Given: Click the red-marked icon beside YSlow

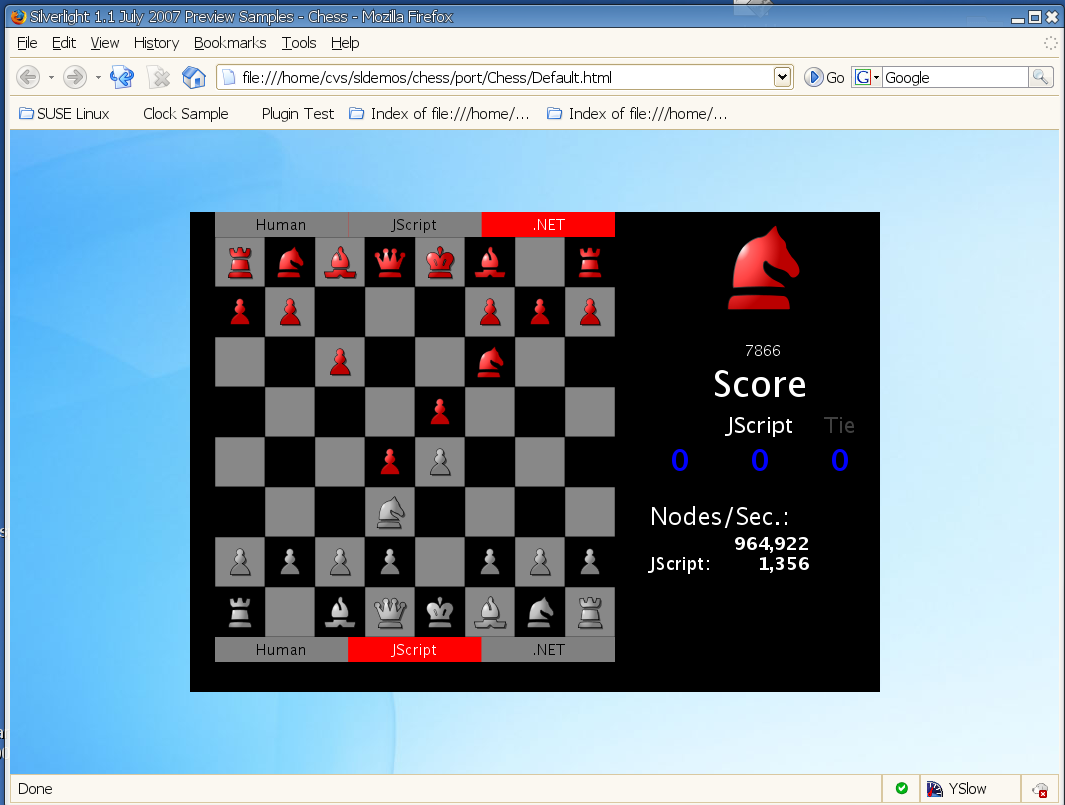Looking at the screenshot, I should point(1040,789).
